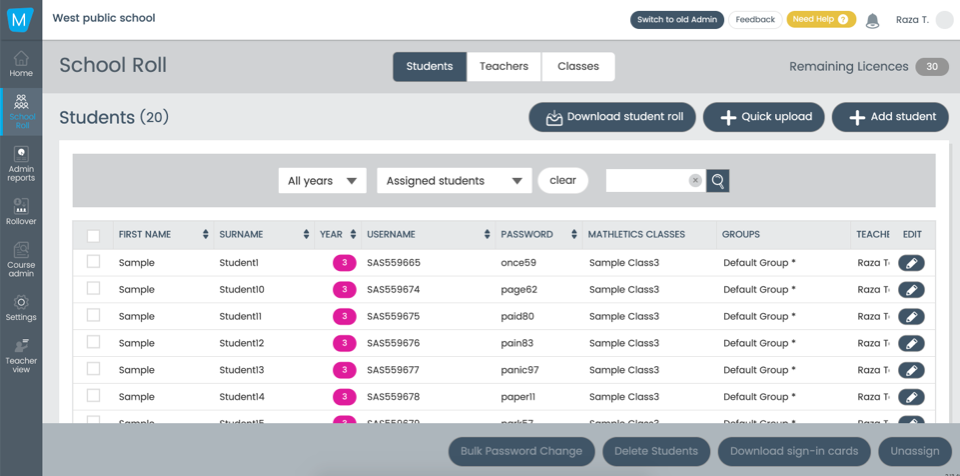Edit Student1 with pencil icon
Image resolution: width=960 pixels, height=476 pixels.
click(911, 263)
